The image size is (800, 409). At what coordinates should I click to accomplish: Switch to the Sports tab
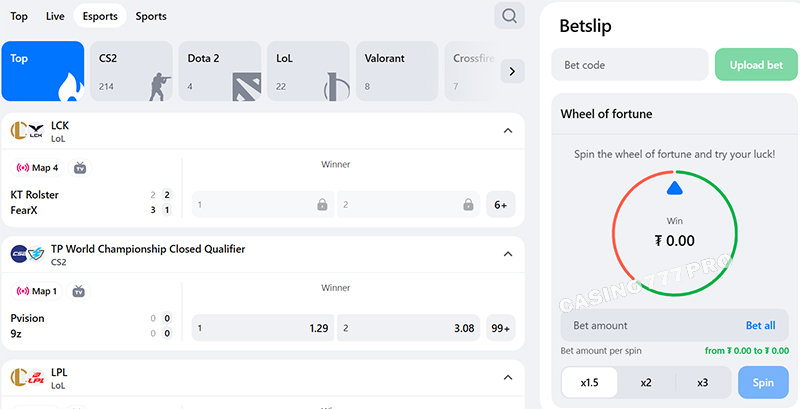tap(151, 16)
